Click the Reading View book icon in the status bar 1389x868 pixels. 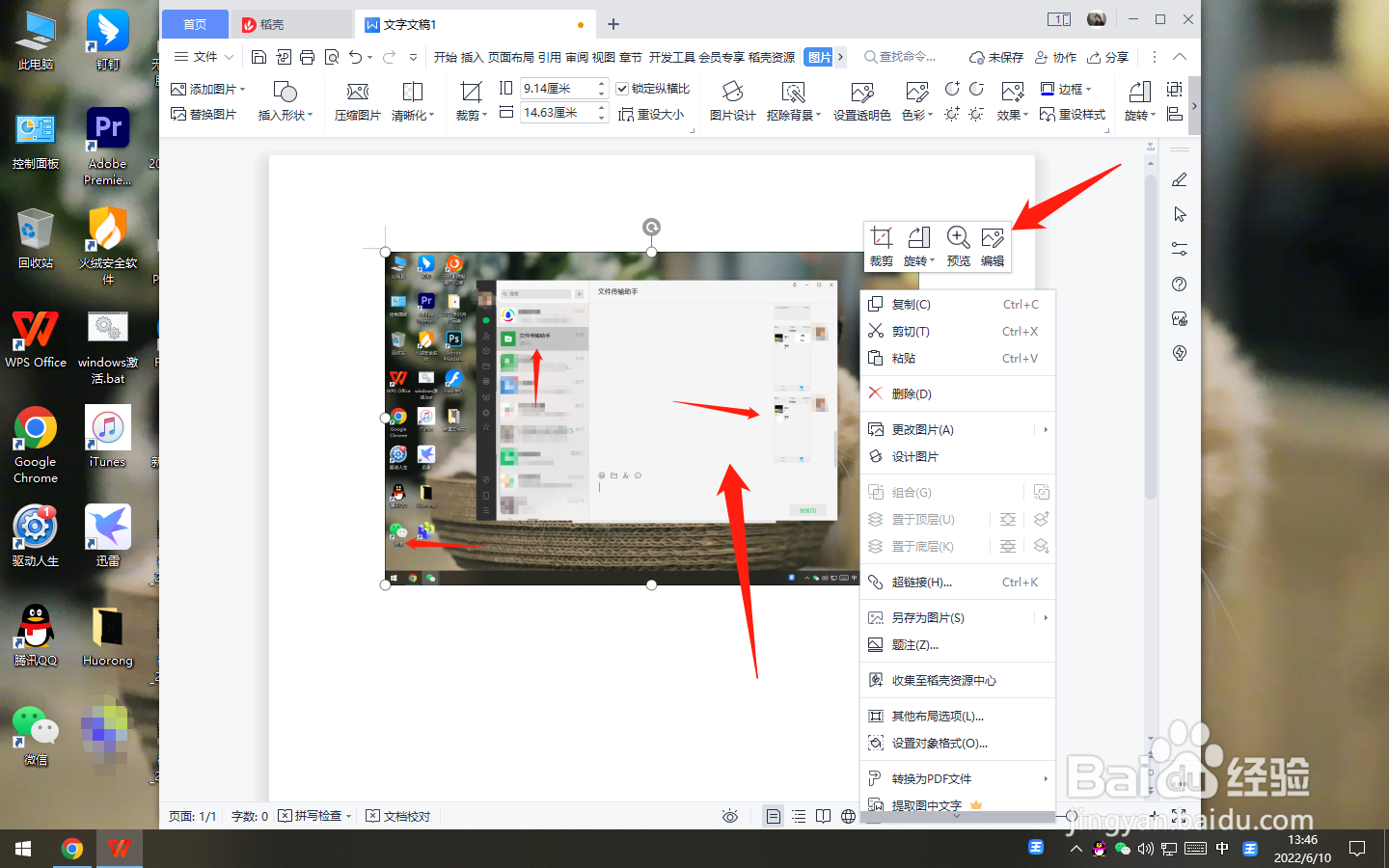click(x=823, y=816)
